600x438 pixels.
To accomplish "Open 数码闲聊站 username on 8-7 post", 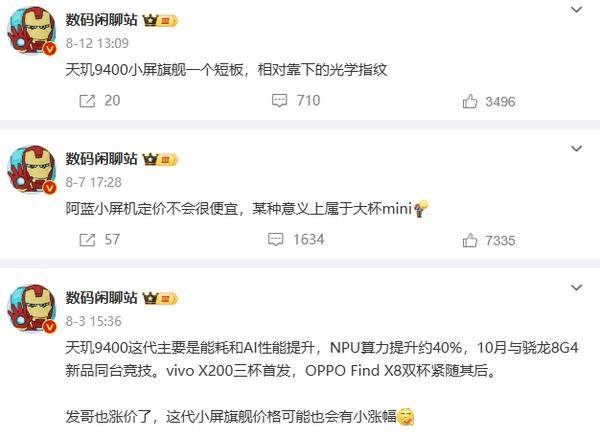I will tap(101, 159).
